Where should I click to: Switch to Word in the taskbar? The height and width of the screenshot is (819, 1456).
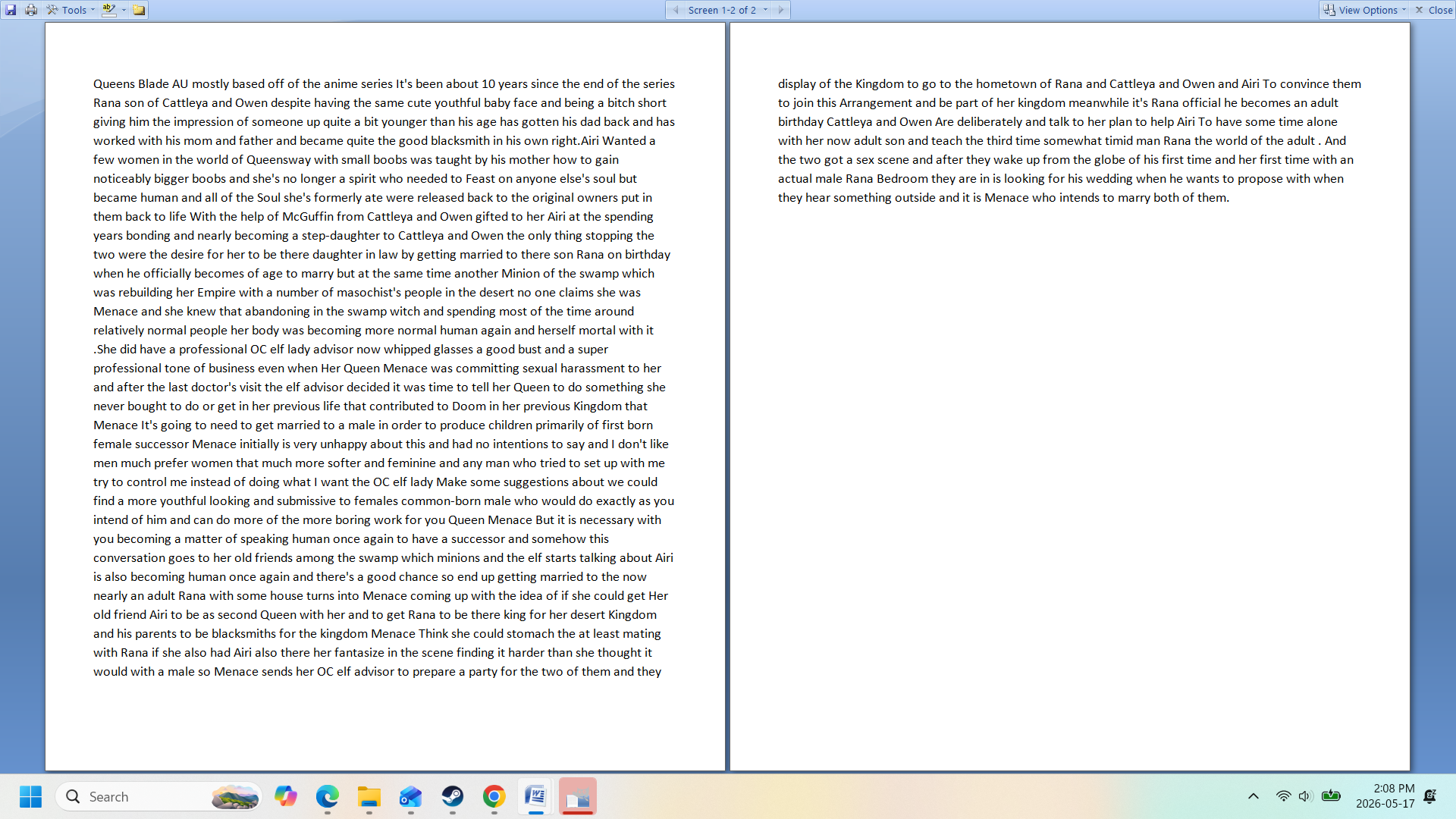click(x=536, y=796)
